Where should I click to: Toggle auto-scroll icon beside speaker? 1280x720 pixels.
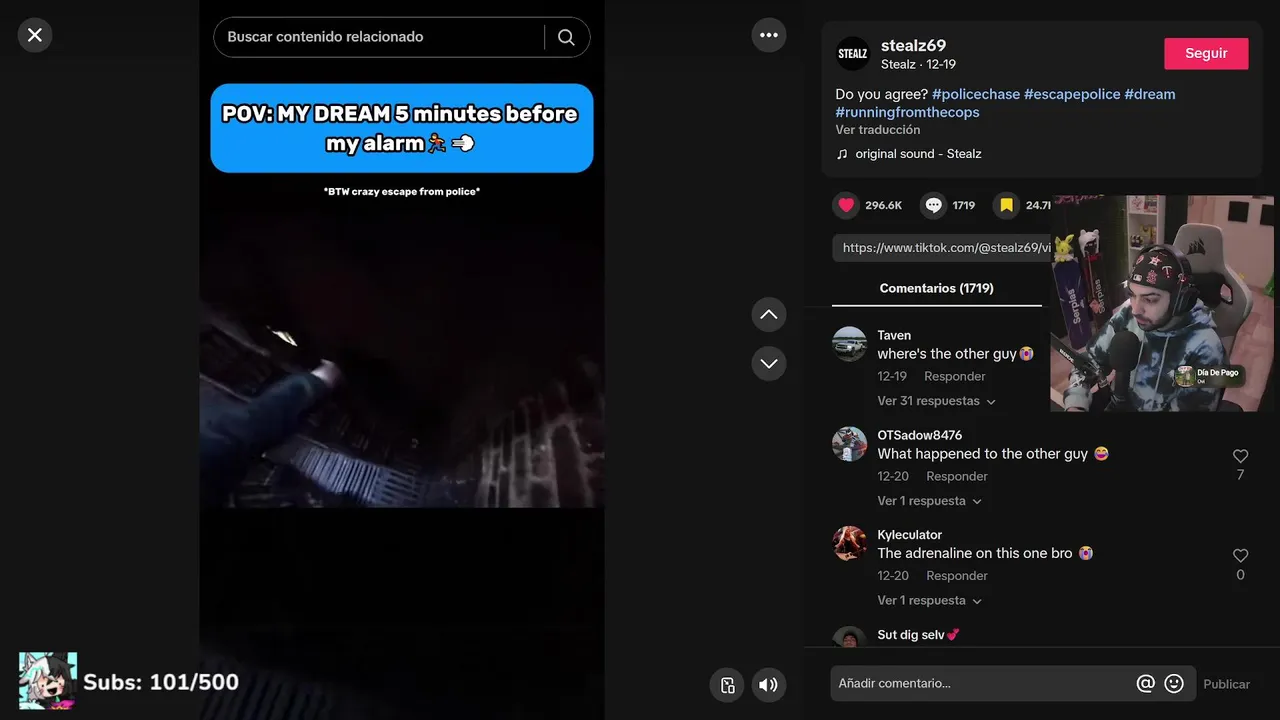point(728,685)
